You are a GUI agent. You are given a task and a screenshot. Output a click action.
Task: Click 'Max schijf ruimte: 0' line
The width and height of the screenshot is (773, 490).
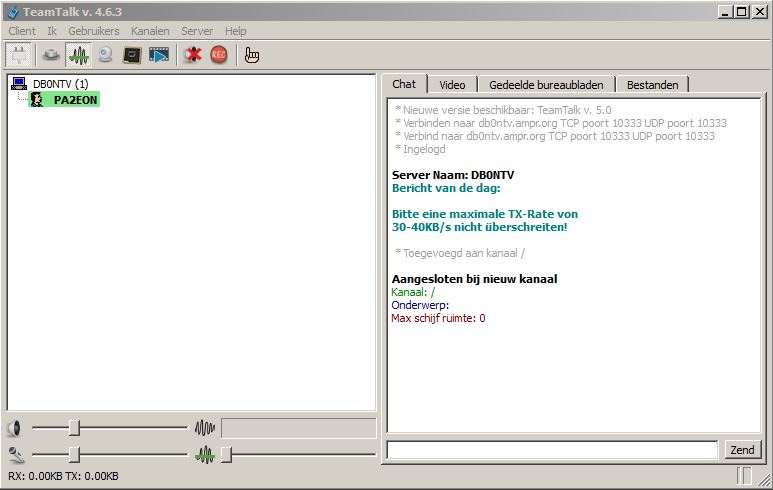click(x=438, y=318)
